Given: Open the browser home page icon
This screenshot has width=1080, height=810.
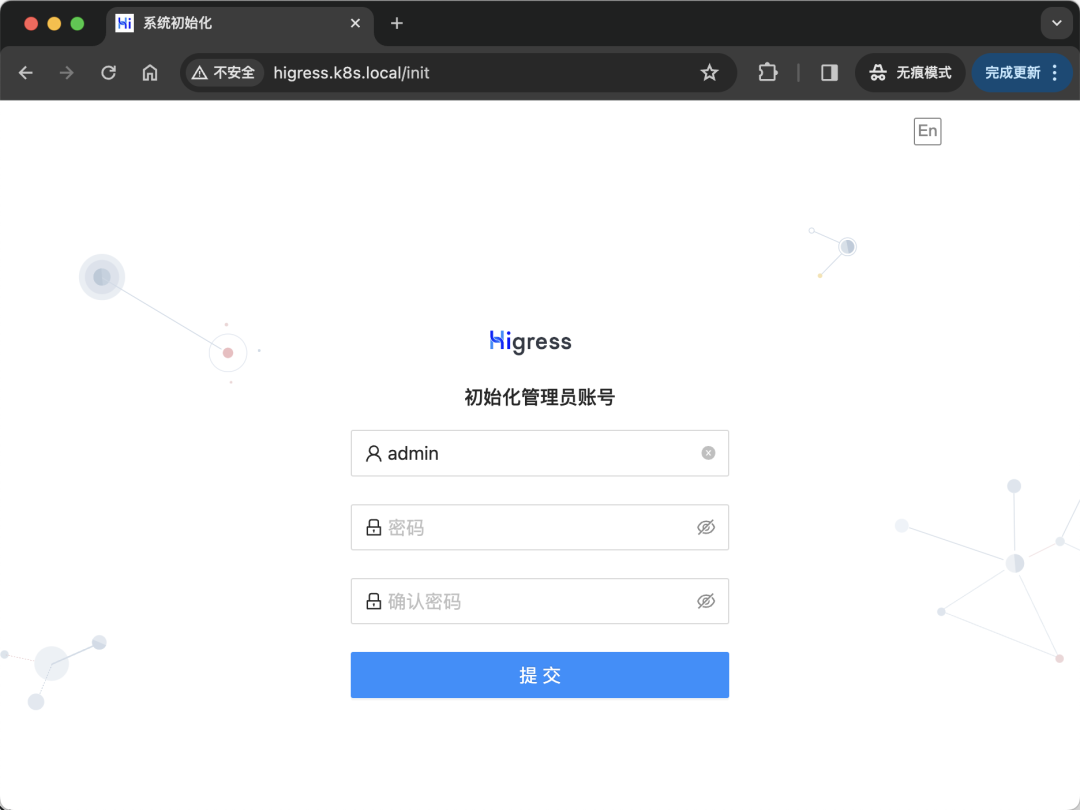Looking at the screenshot, I should (x=149, y=73).
